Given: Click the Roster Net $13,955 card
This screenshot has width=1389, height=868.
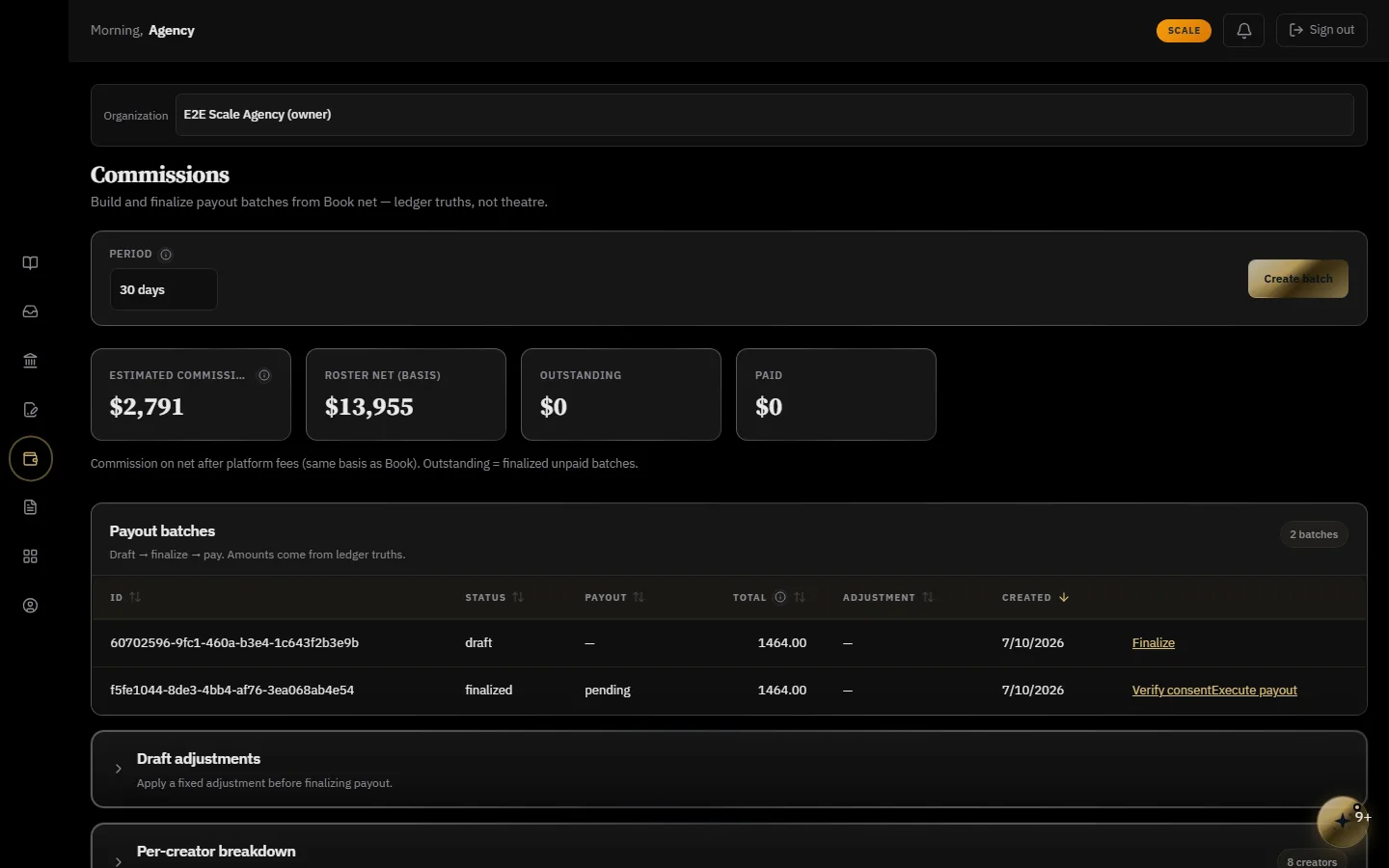Looking at the screenshot, I should [406, 394].
